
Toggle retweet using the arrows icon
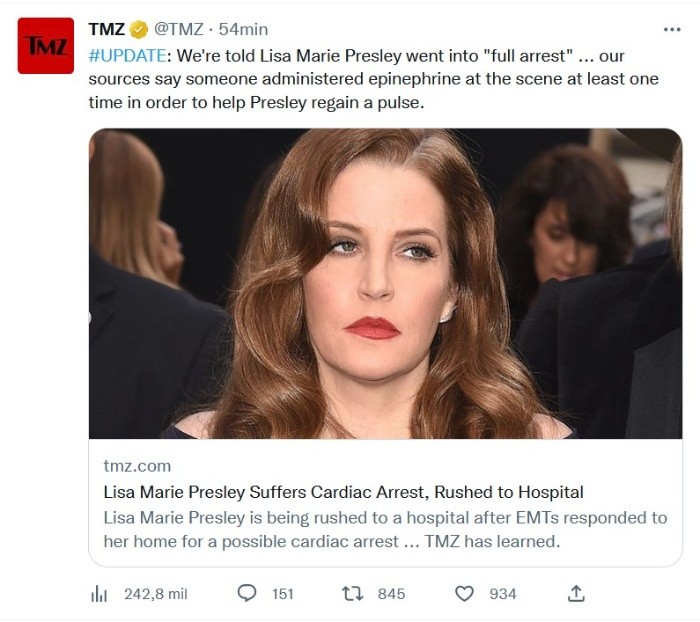click(x=353, y=594)
